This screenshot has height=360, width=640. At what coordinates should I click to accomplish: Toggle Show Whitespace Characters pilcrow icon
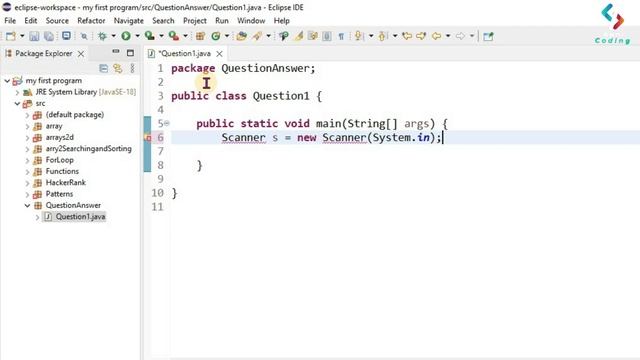coord(341,36)
